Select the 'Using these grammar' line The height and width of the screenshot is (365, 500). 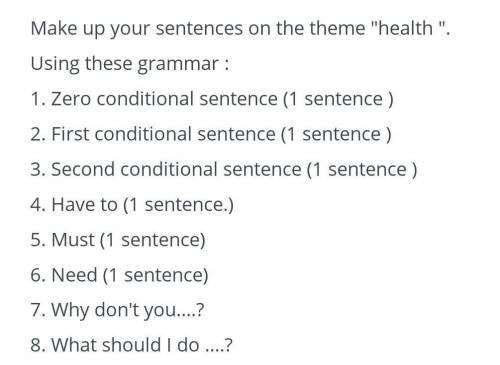[x=130, y=64]
